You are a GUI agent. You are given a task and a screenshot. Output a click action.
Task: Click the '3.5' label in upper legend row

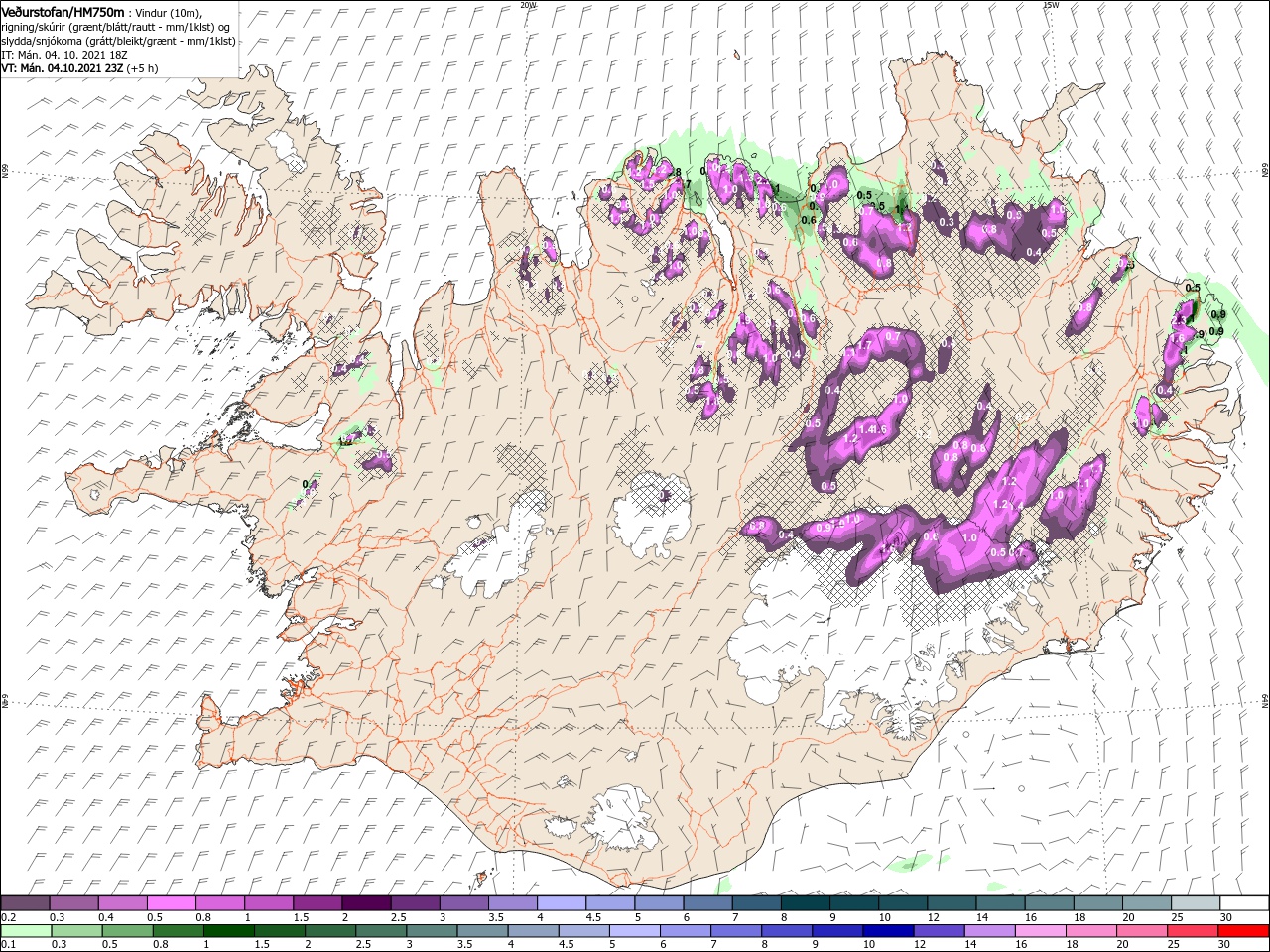pyautogui.click(x=496, y=917)
